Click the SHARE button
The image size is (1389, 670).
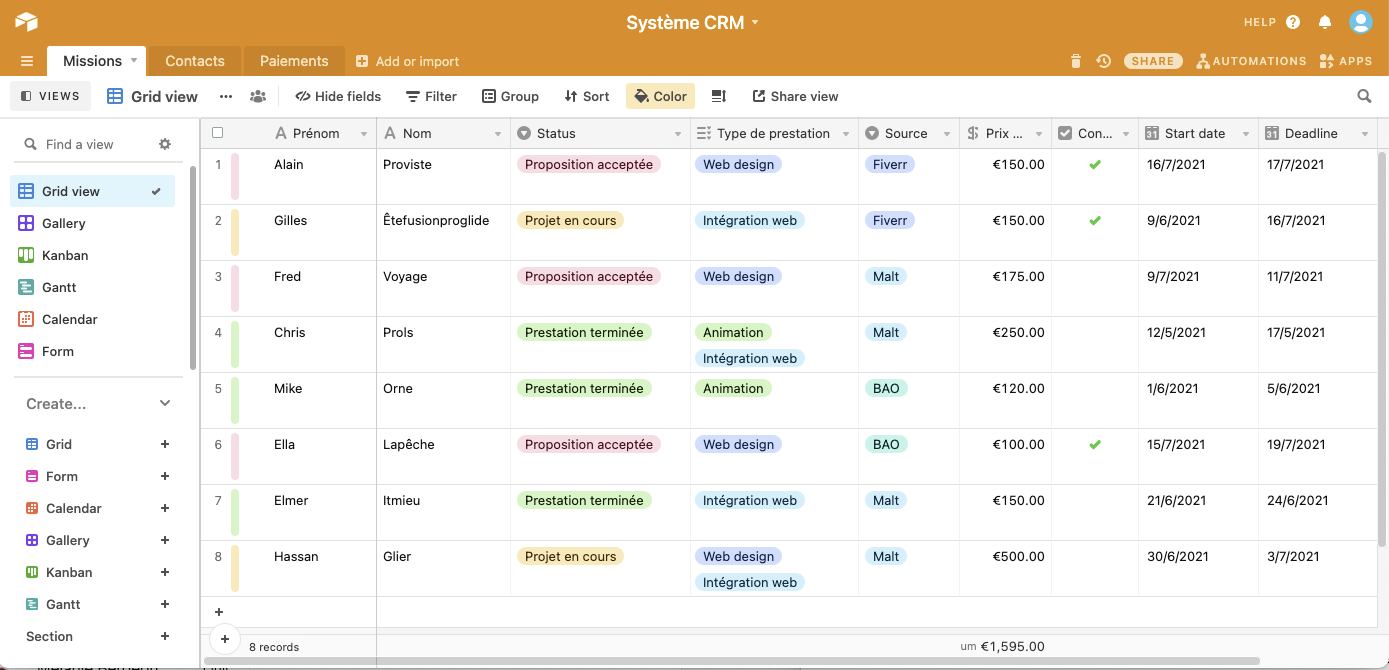(x=1153, y=61)
